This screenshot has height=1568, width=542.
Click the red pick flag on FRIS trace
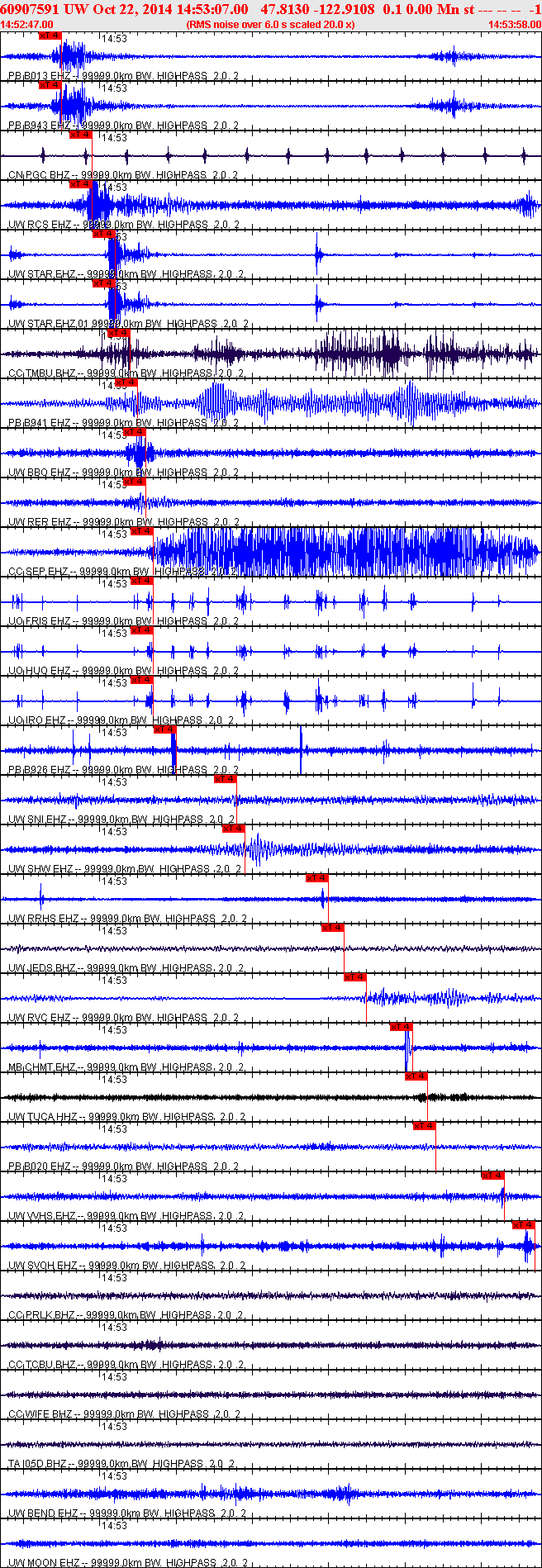click(142, 581)
